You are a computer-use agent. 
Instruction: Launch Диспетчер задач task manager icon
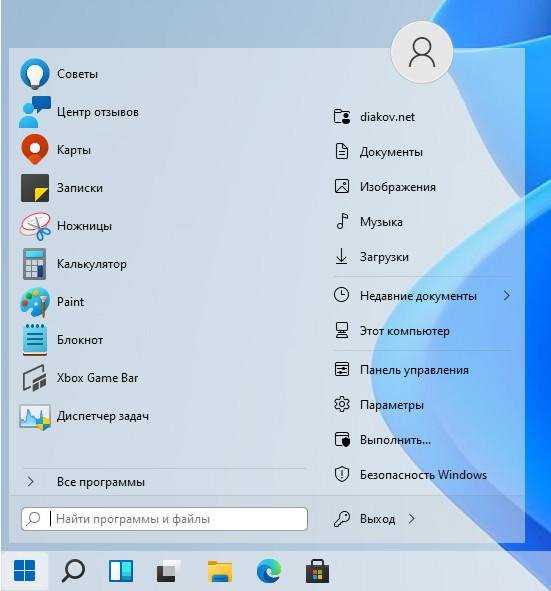coord(35,416)
